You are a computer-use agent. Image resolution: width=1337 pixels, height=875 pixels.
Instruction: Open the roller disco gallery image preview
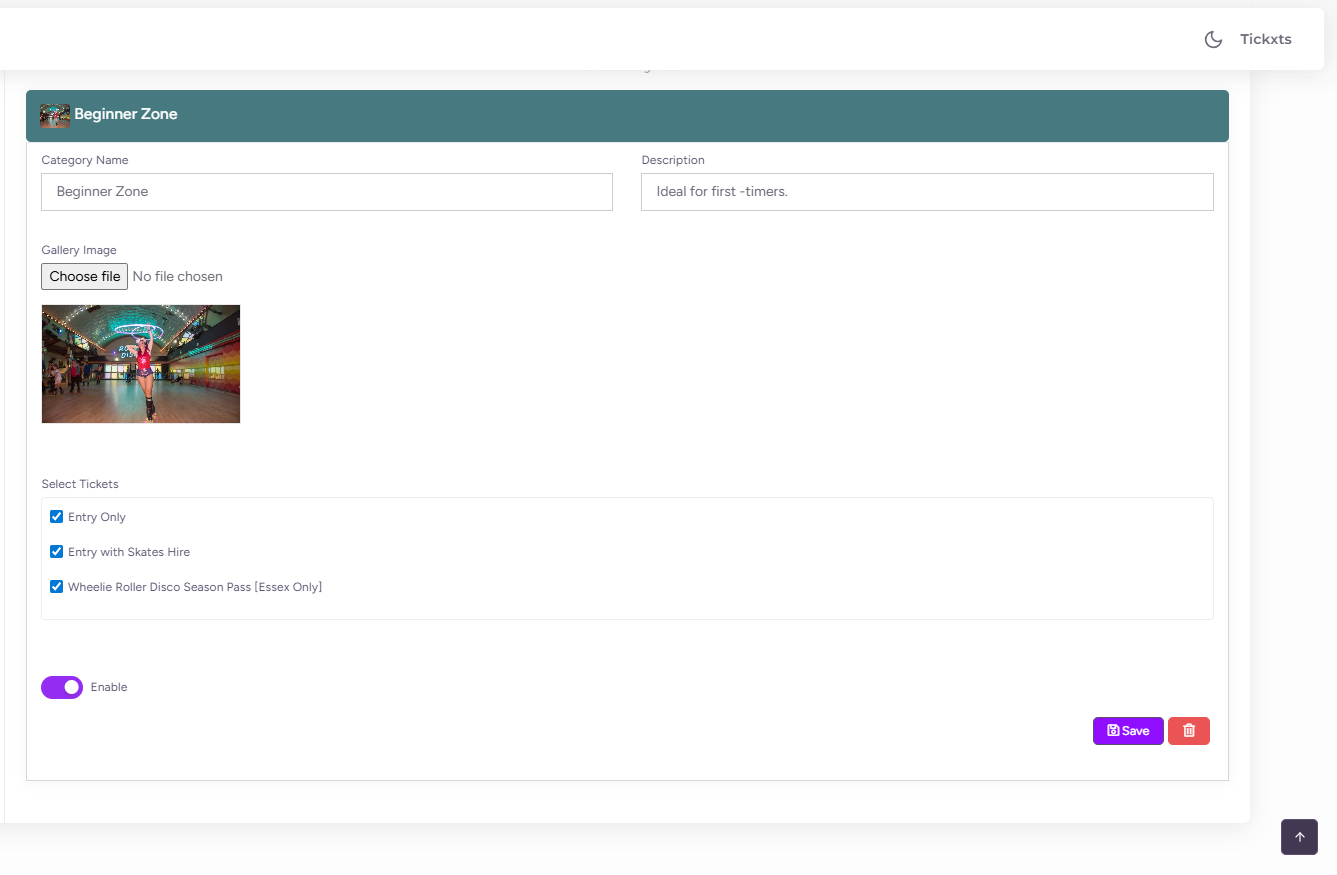pyautogui.click(x=141, y=364)
